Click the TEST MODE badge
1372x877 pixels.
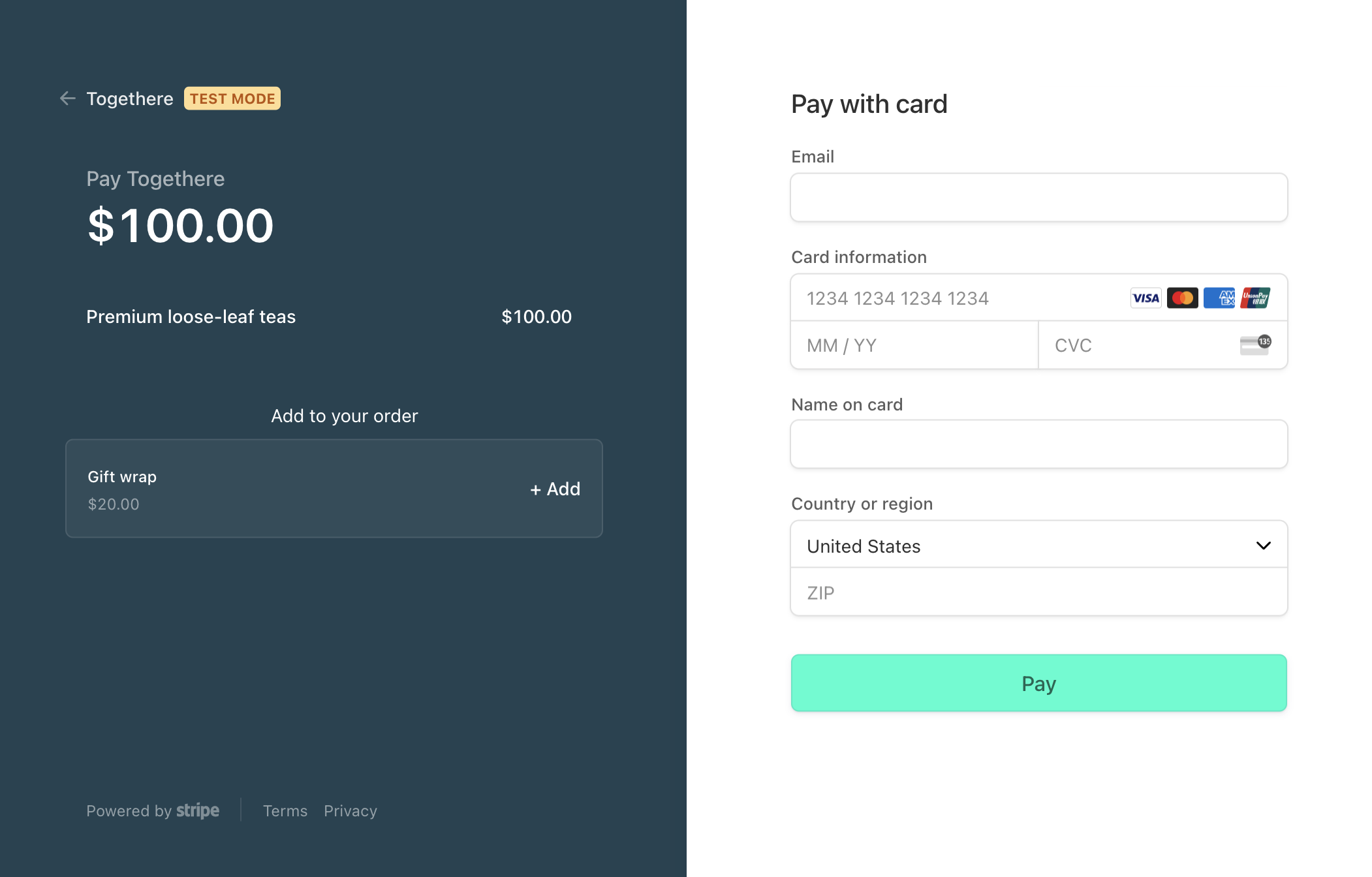coord(232,99)
